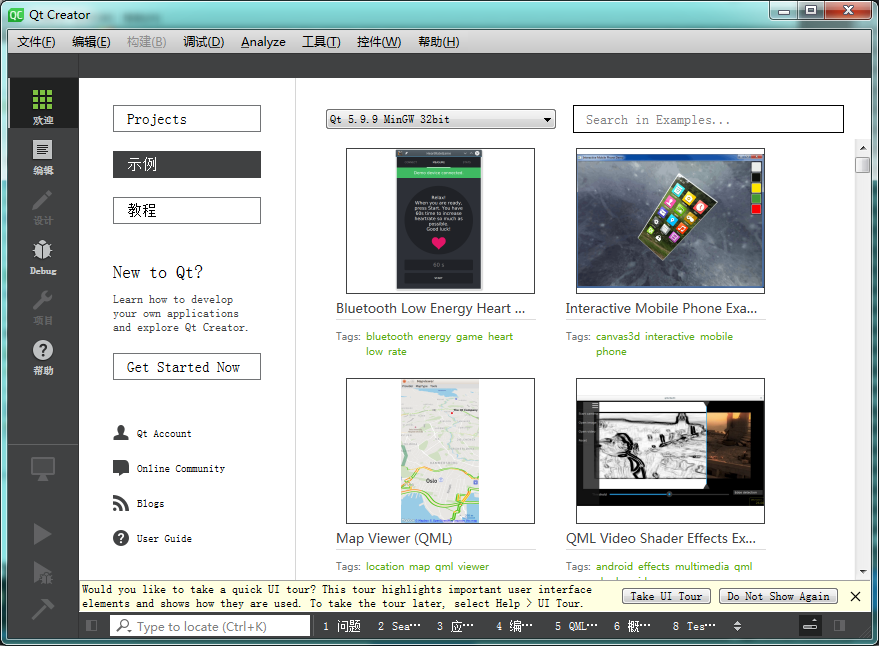
Task: Open the Online Community link
Action: point(181,468)
